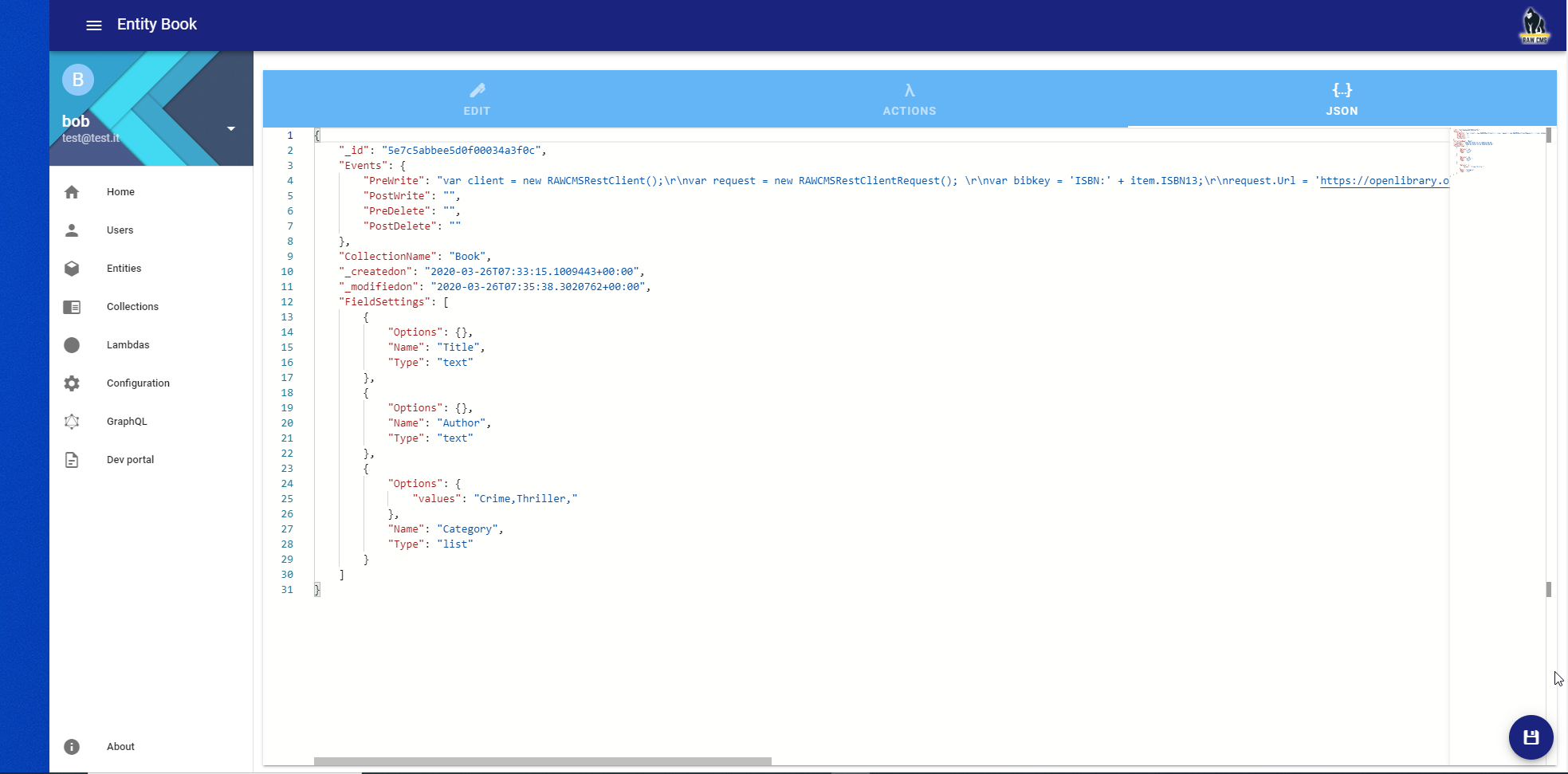Screen dimensions: 1568x774
Task: Open the hamburger navigation menu
Action: tap(94, 26)
